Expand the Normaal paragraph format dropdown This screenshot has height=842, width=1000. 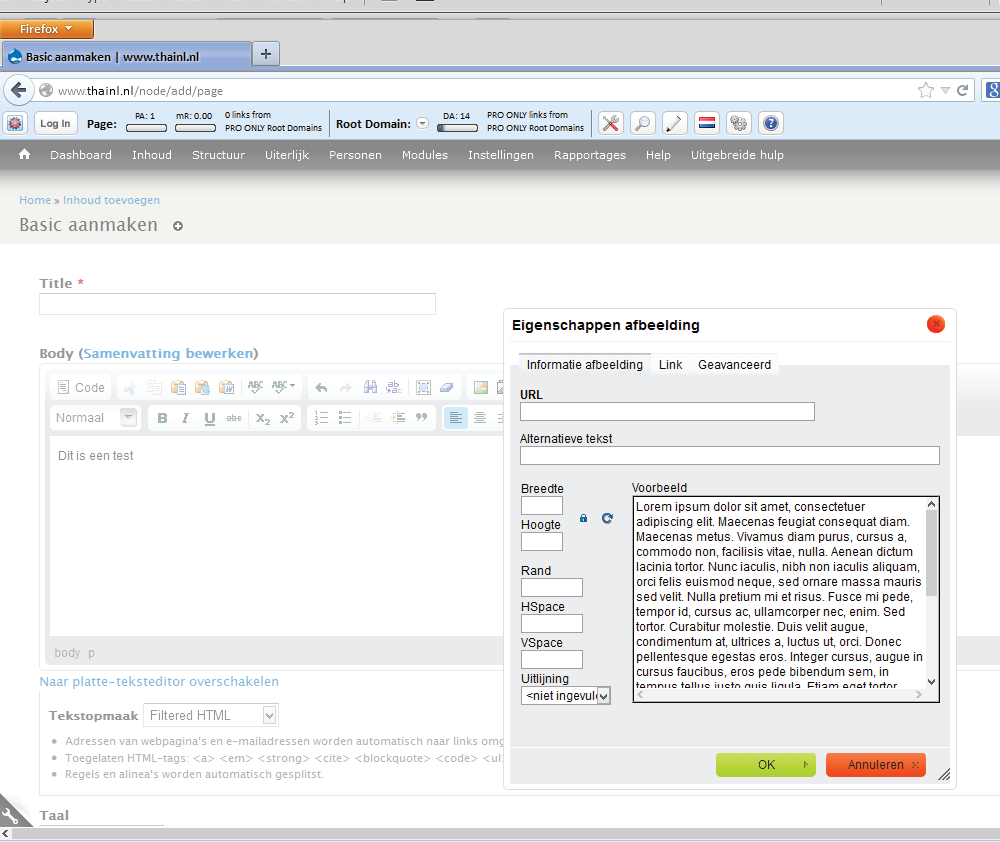[x=128, y=418]
